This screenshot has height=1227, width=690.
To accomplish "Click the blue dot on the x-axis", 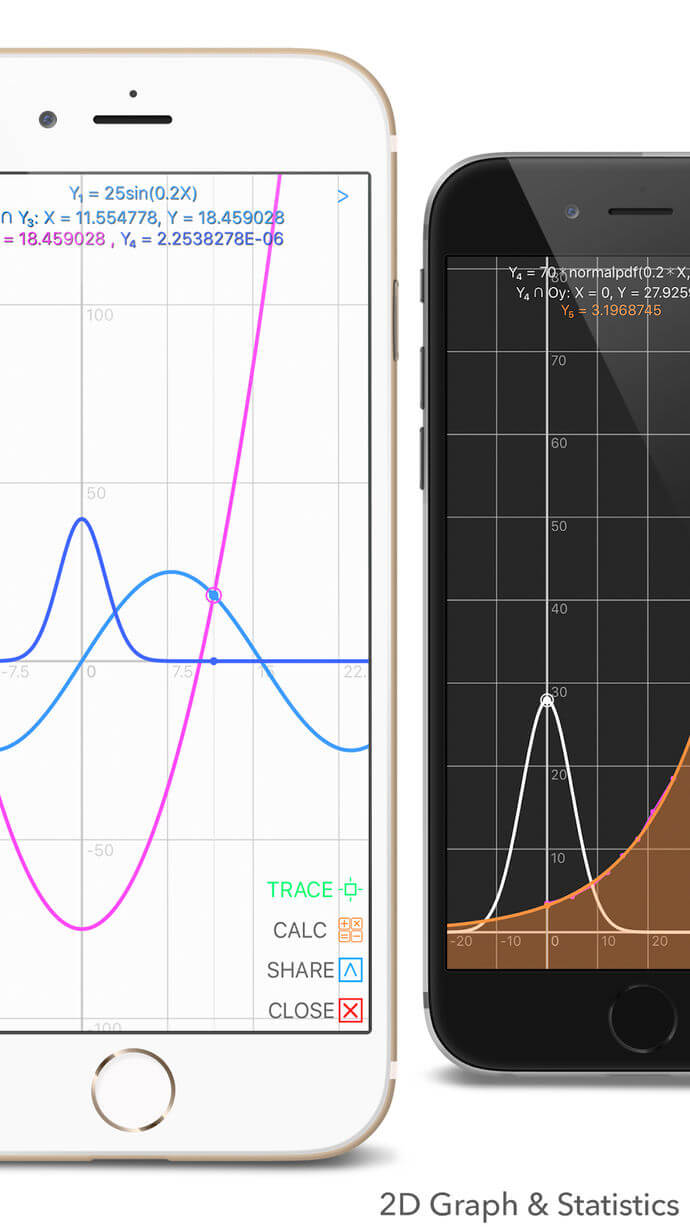I will (213, 661).
